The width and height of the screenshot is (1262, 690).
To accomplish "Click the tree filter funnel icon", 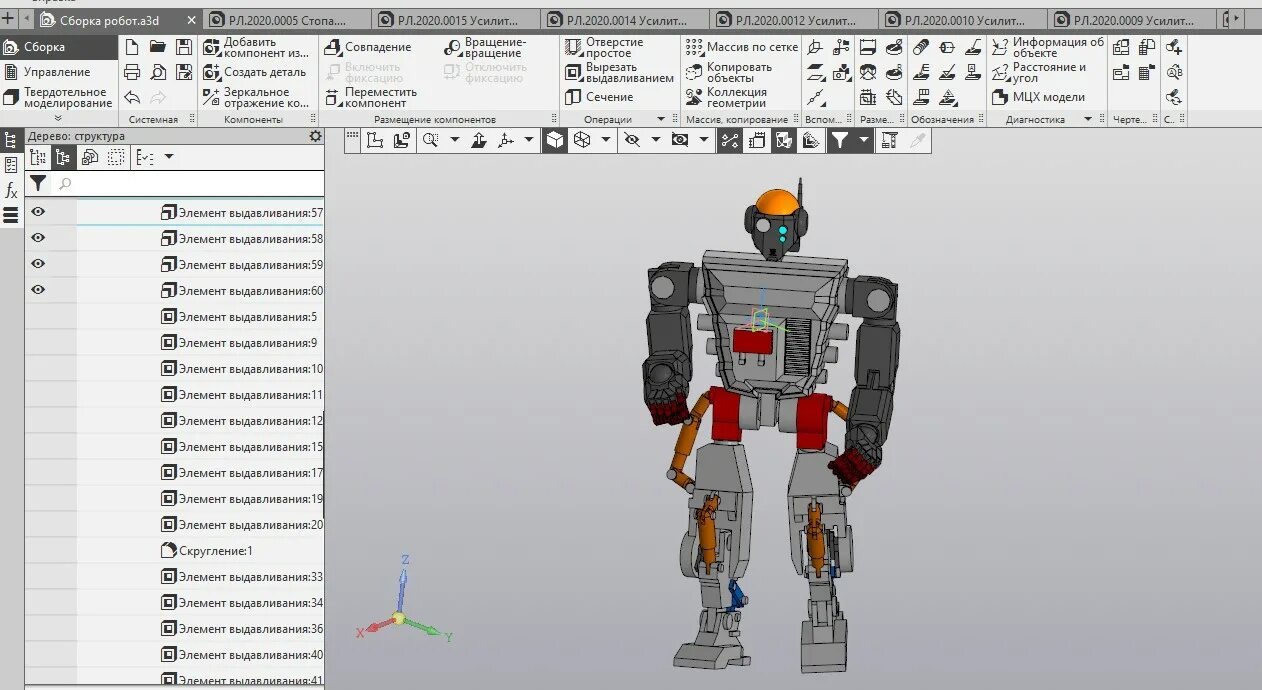I will (38, 183).
